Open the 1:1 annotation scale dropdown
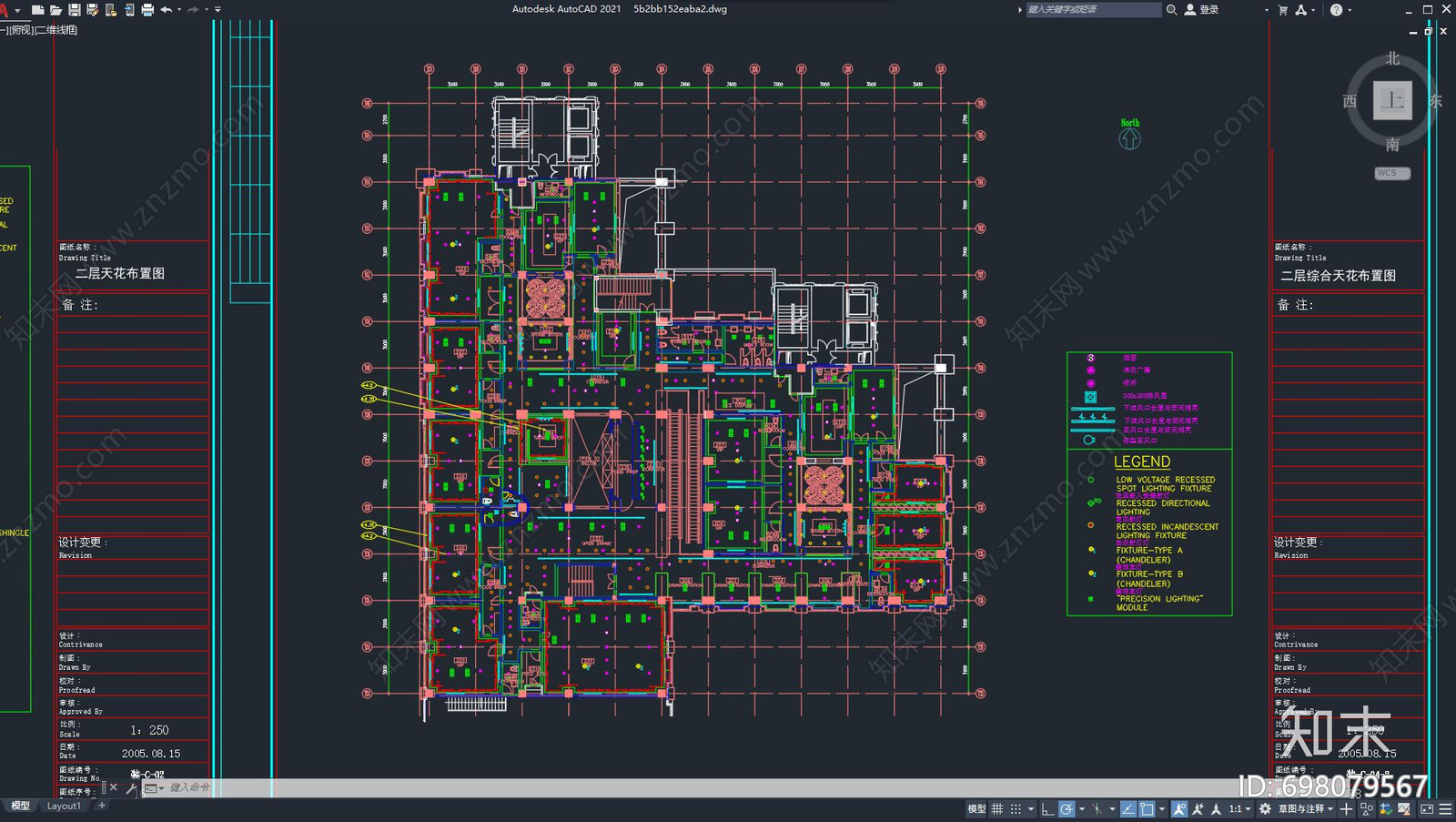This screenshot has width=1456, height=822. click(x=1239, y=808)
